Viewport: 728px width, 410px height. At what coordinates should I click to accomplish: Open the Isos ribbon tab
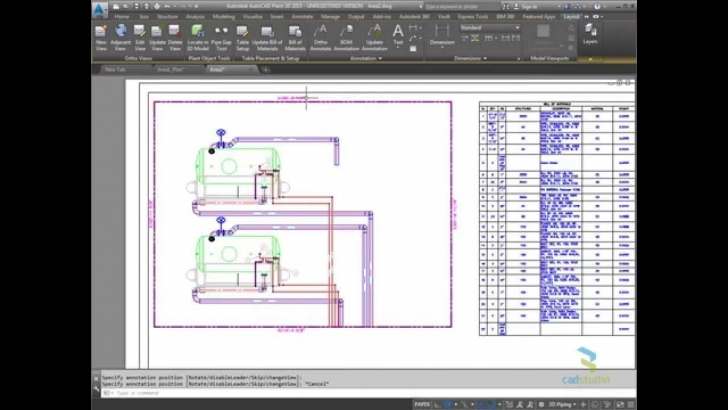tap(144, 17)
